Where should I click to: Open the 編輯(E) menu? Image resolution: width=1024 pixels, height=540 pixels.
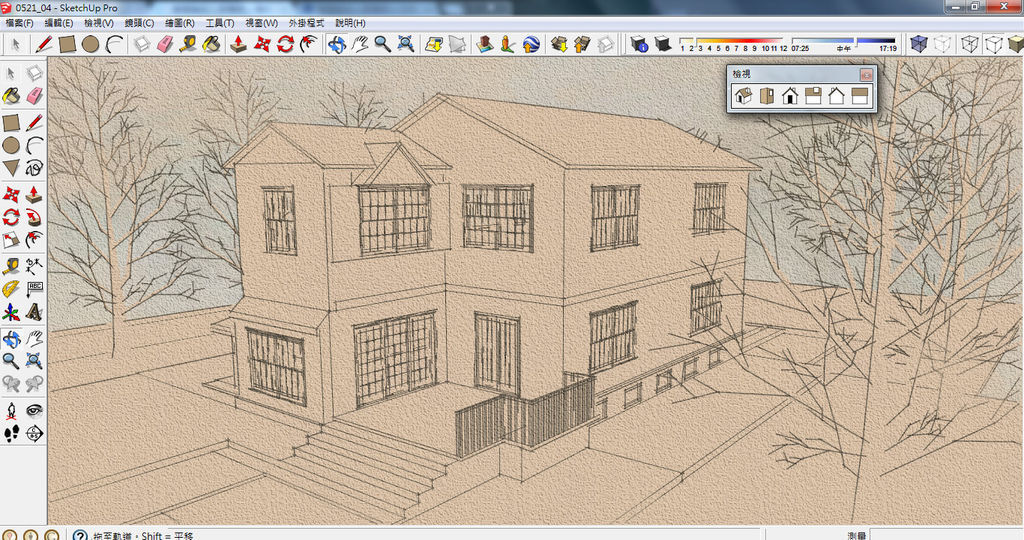[x=59, y=23]
